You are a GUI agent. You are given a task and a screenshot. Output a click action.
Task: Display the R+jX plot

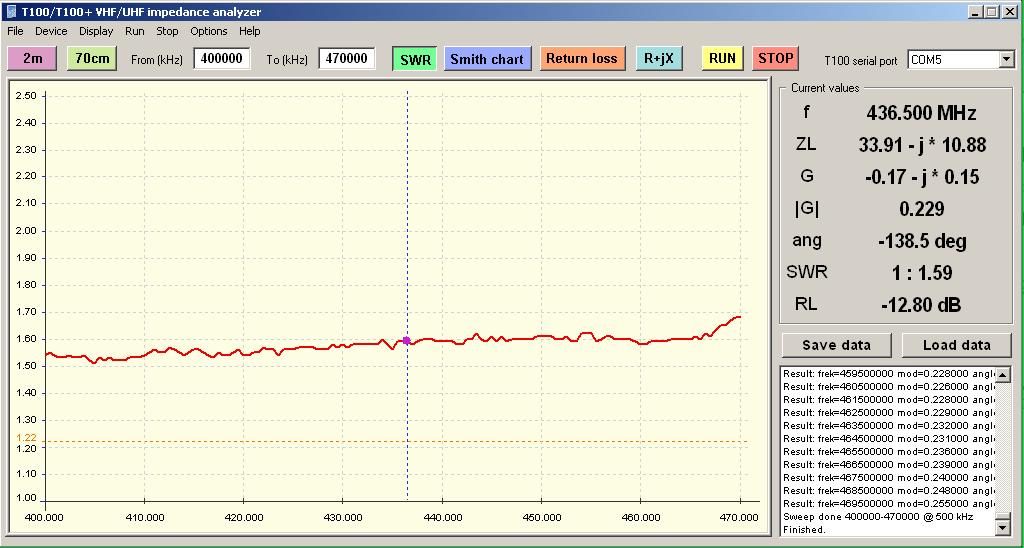(x=658, y=59)
